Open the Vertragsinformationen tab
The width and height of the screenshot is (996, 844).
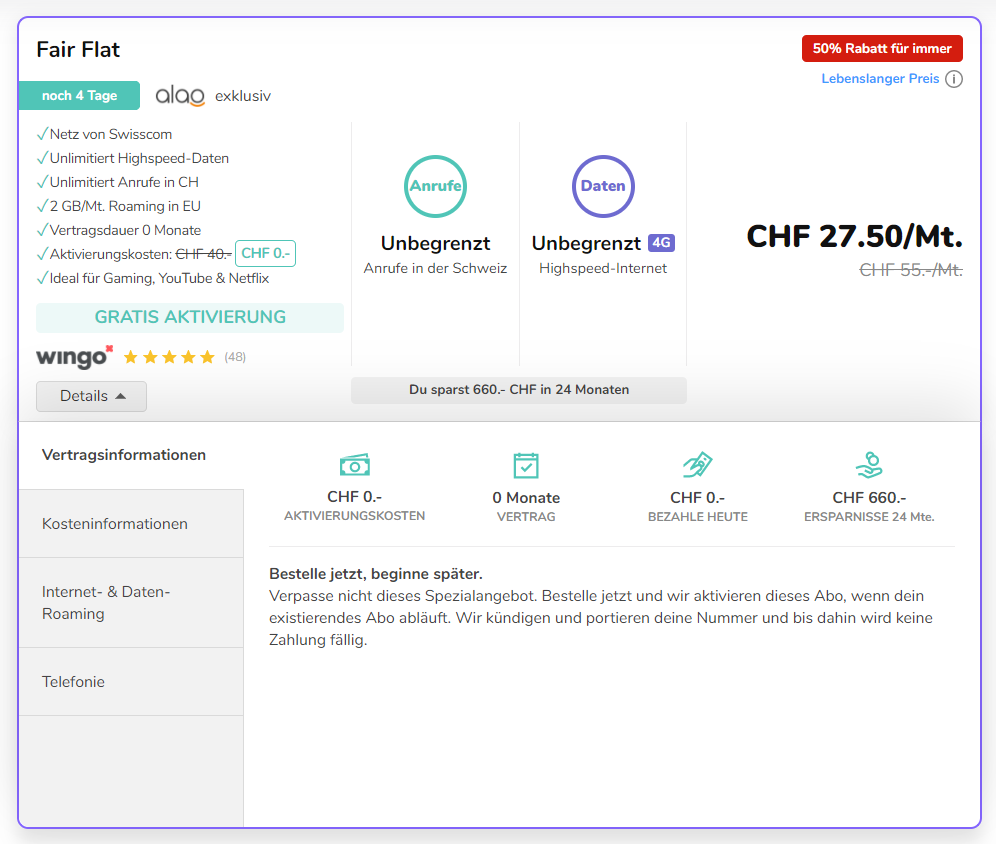[124, 455]
